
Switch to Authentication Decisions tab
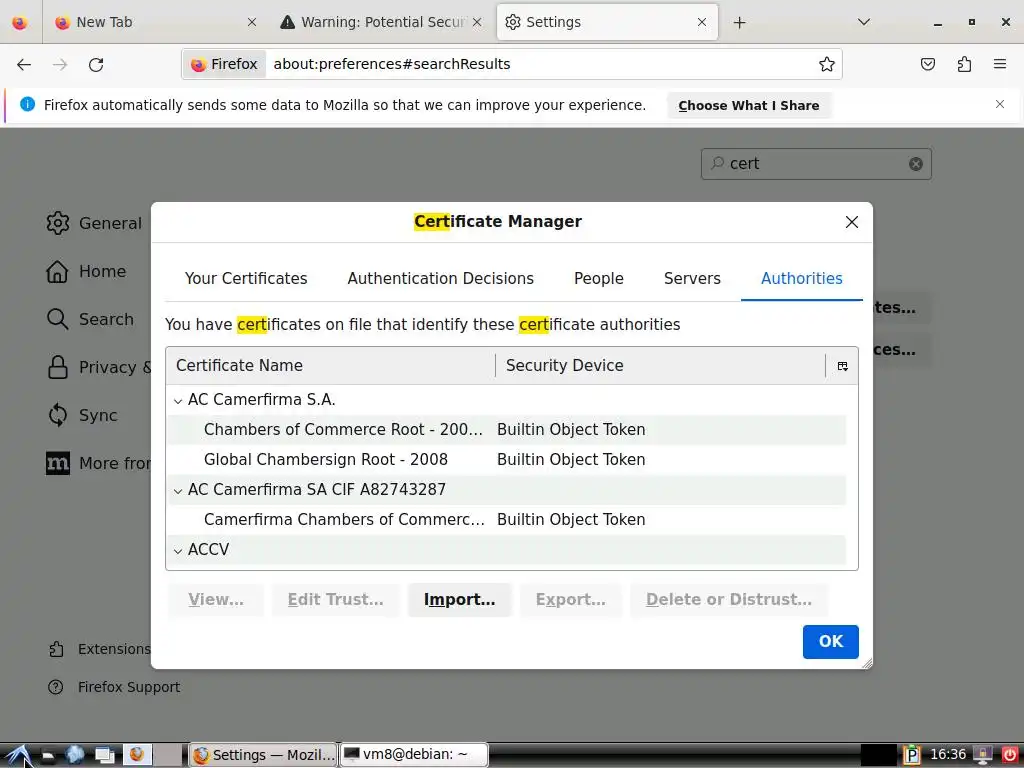[x=441, y=279]
